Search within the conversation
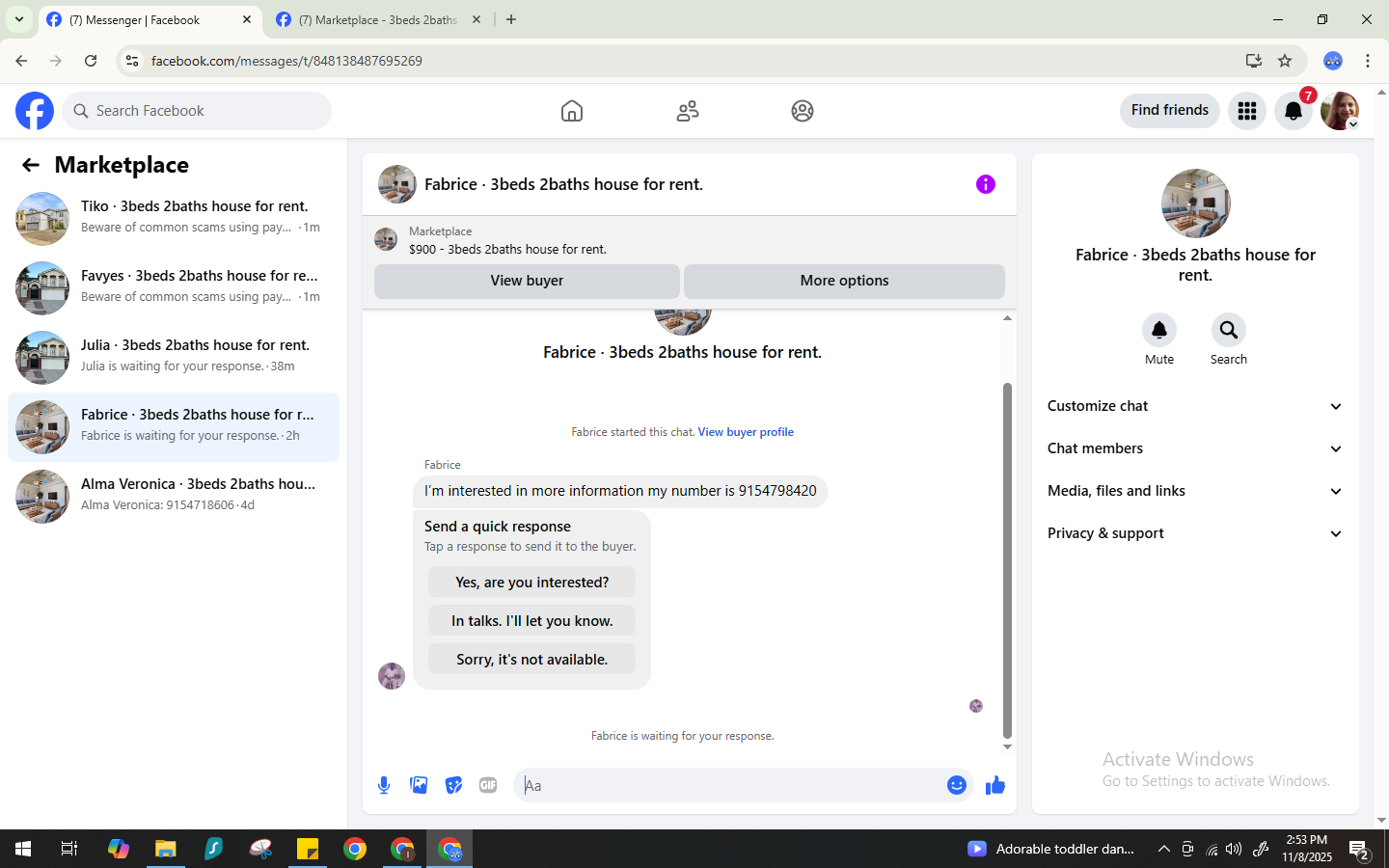The width and height of the screenshot is (1389, 868). 1229,330
